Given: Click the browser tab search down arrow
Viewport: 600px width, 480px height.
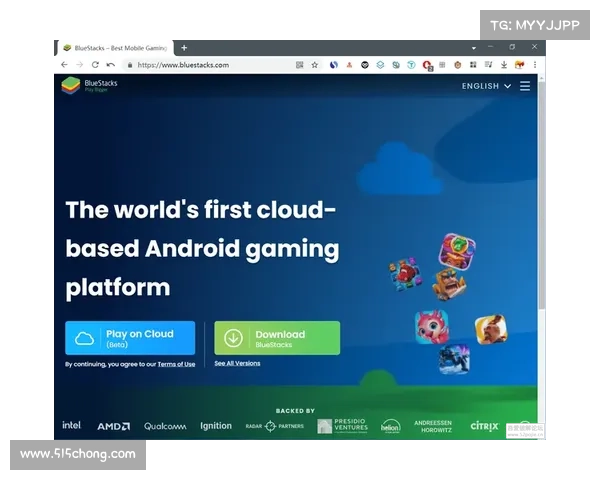Looking at the screenshot, I should (474, 48).
